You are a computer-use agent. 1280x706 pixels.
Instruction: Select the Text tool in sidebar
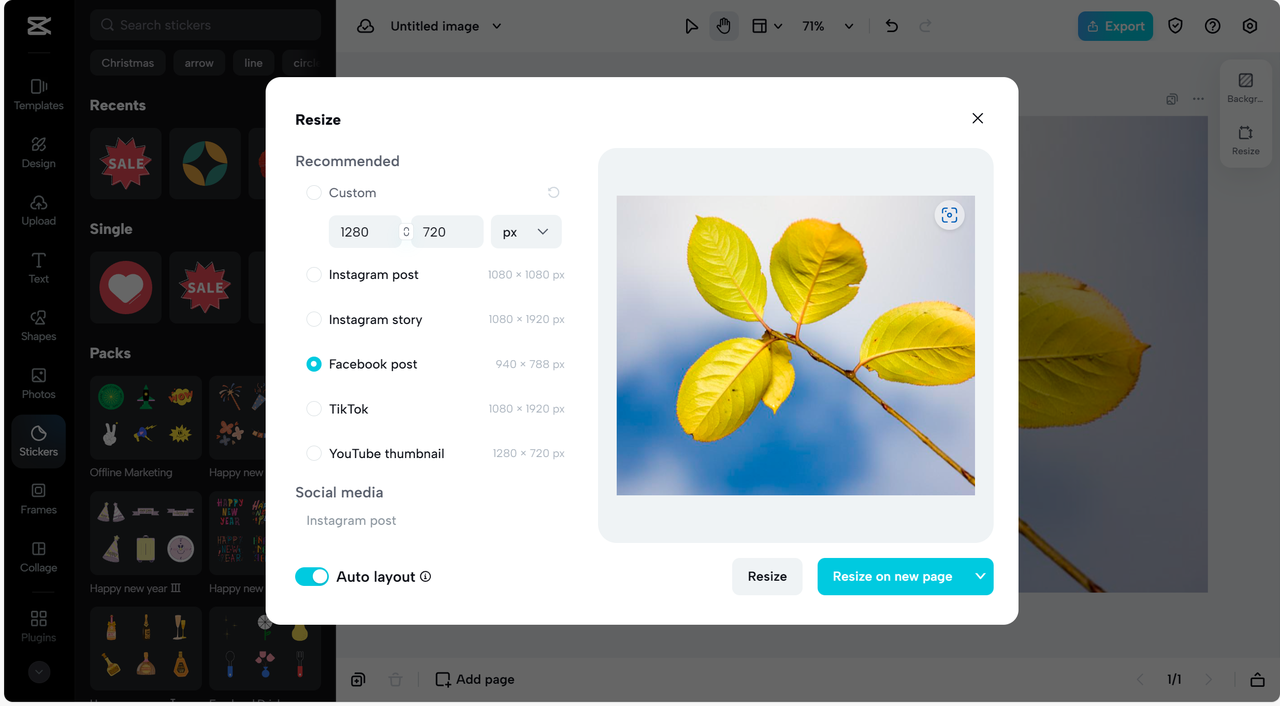pos(38,267)
